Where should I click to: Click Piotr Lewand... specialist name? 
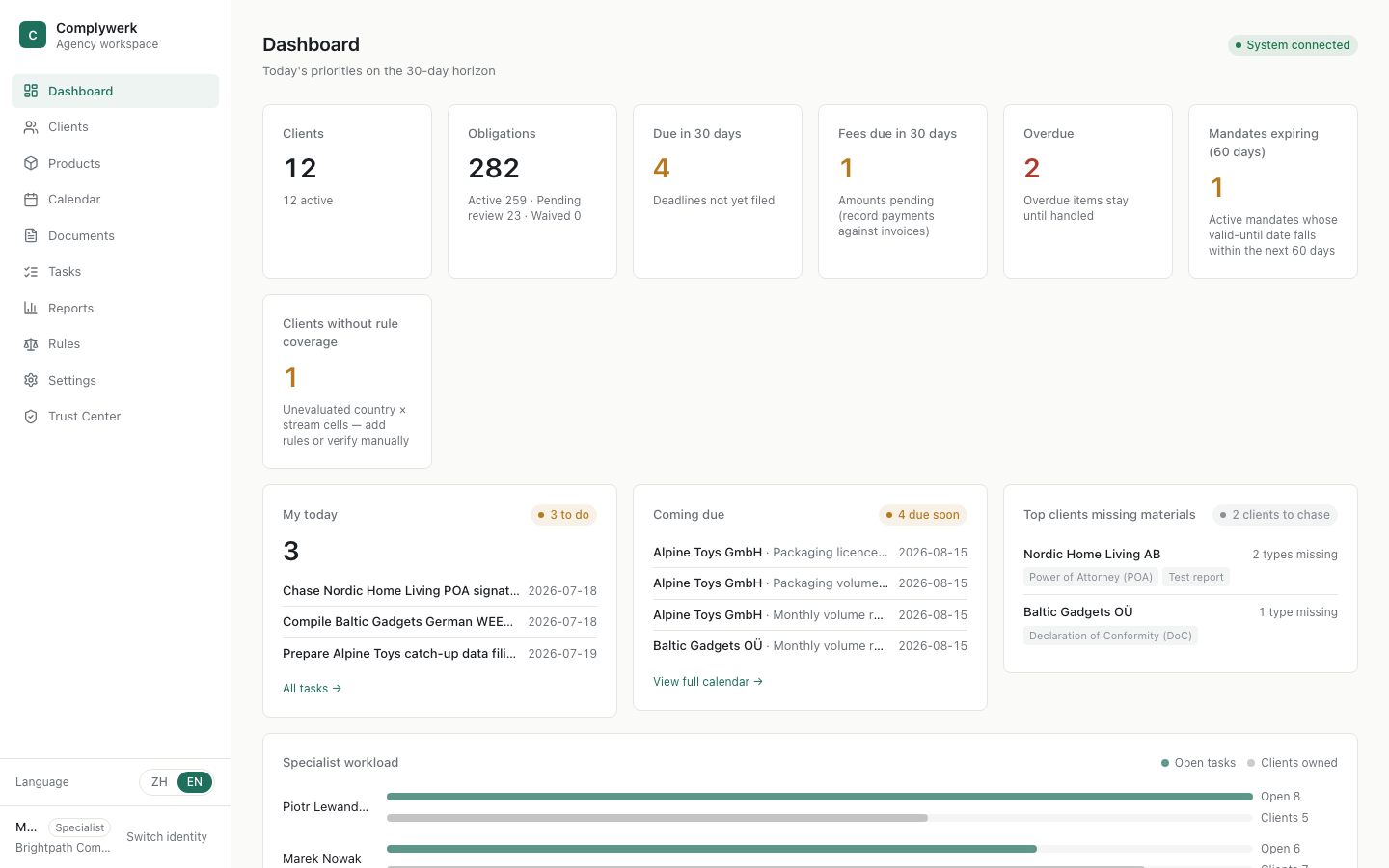tap(325, 807)
